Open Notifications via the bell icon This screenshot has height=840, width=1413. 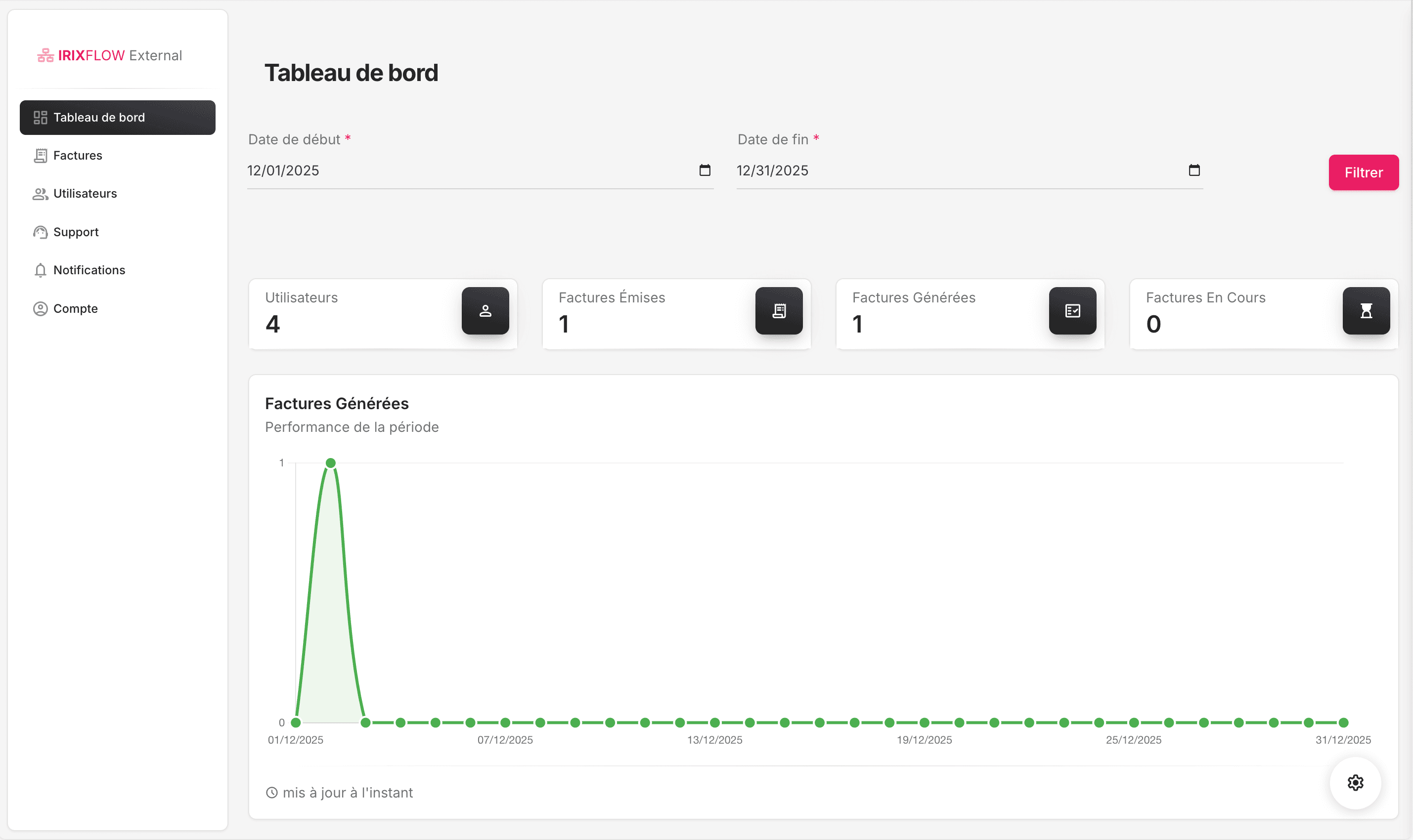click(x=40, y=270)
